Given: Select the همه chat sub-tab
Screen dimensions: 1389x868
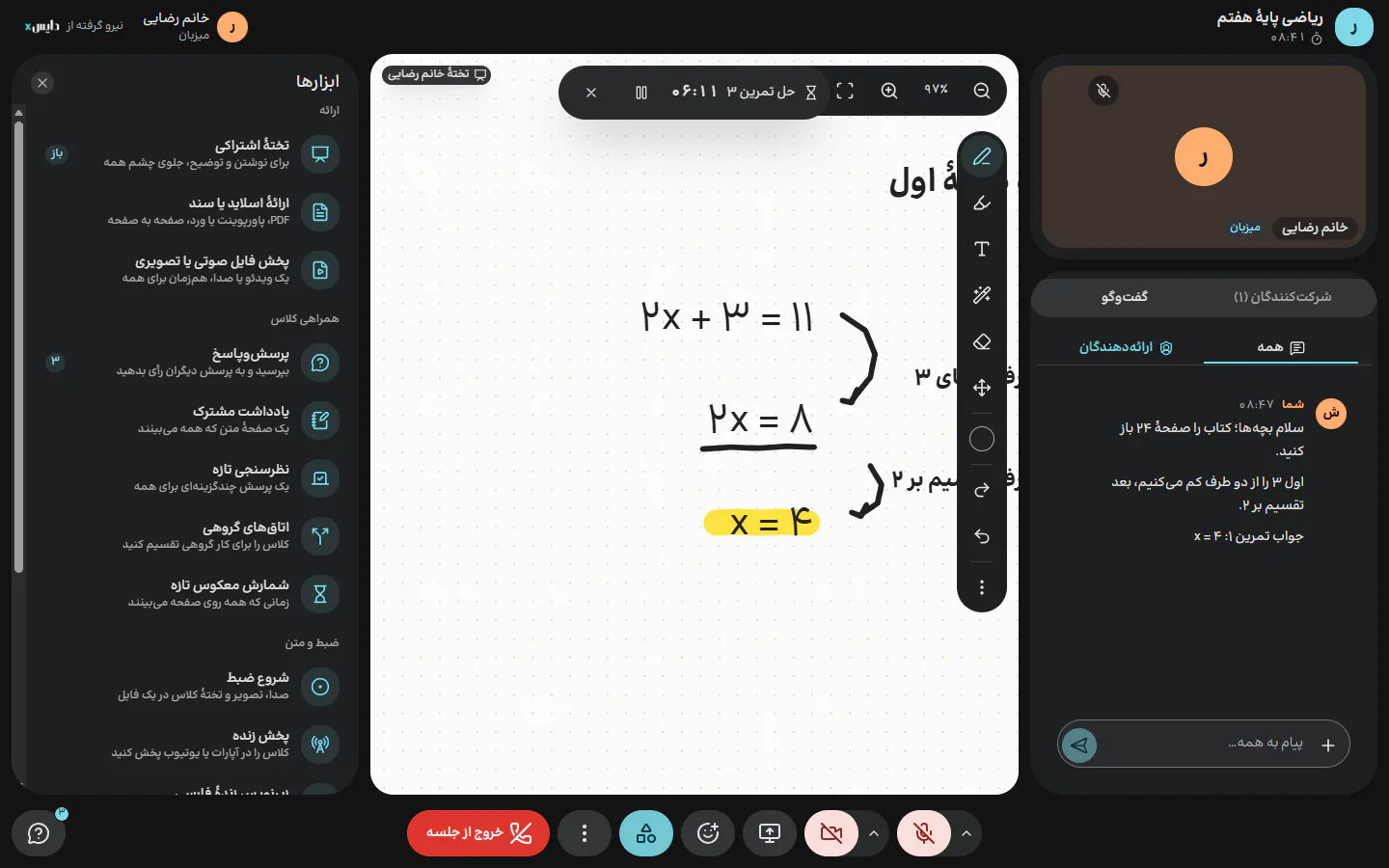Looking at the screenshot, I should [1281, 347].
